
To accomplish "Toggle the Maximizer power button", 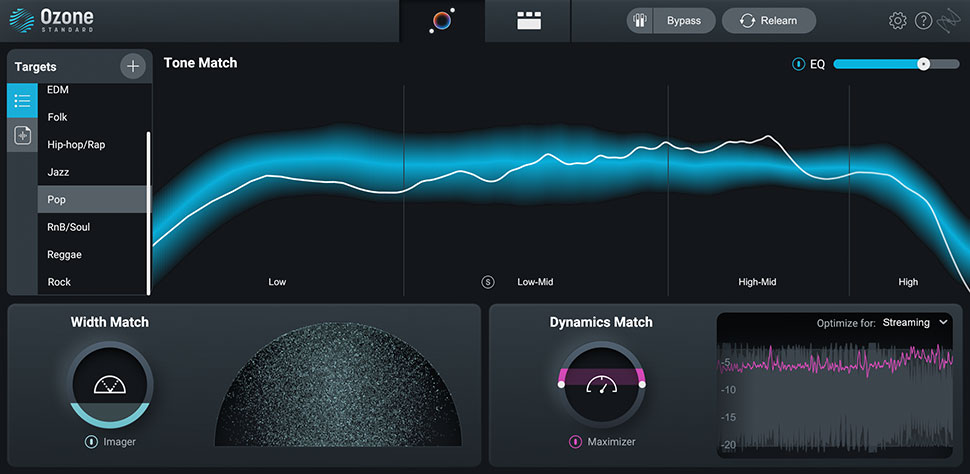I will coord(576,441).
